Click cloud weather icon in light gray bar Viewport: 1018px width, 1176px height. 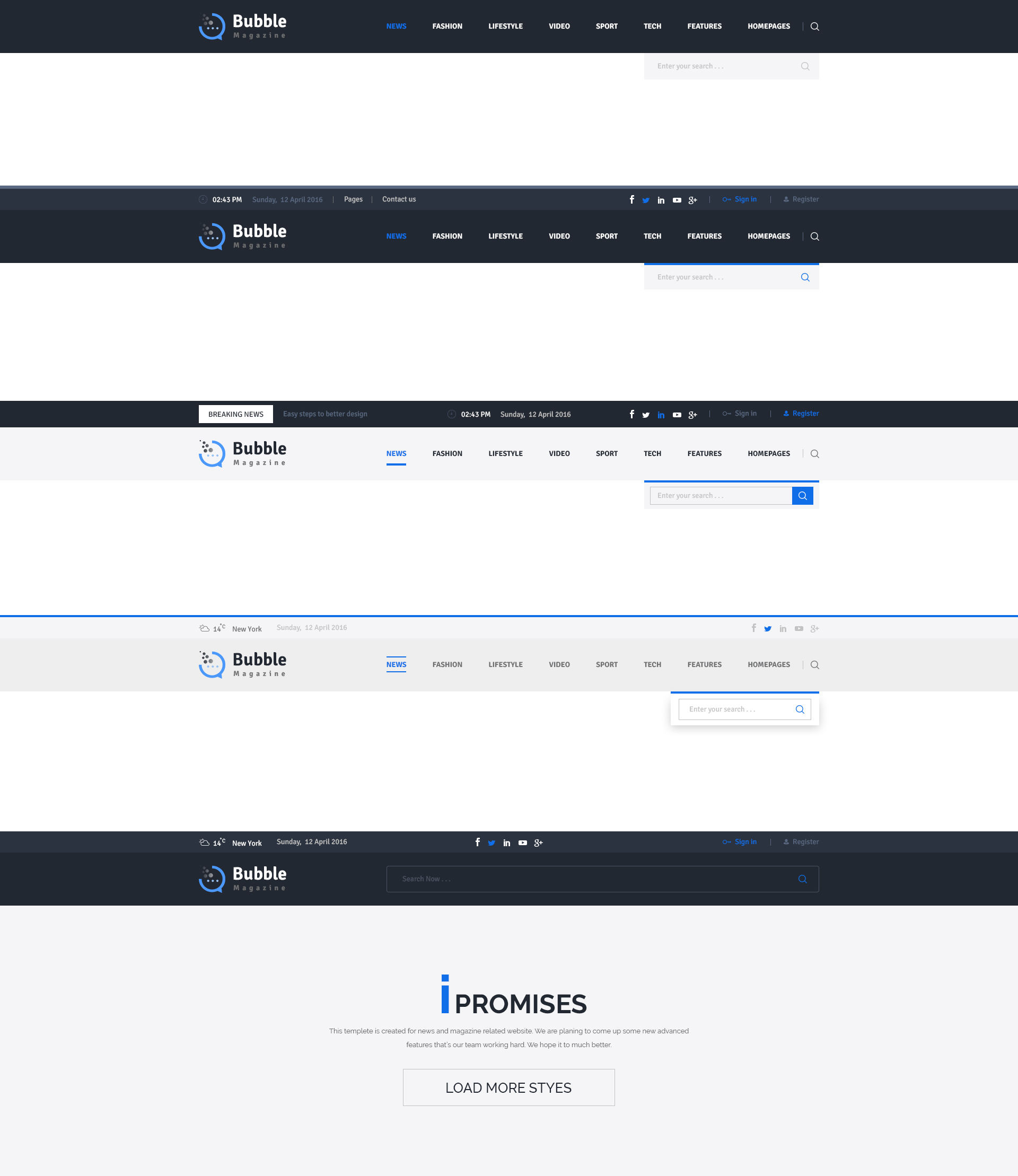click(x=205, y=628)
